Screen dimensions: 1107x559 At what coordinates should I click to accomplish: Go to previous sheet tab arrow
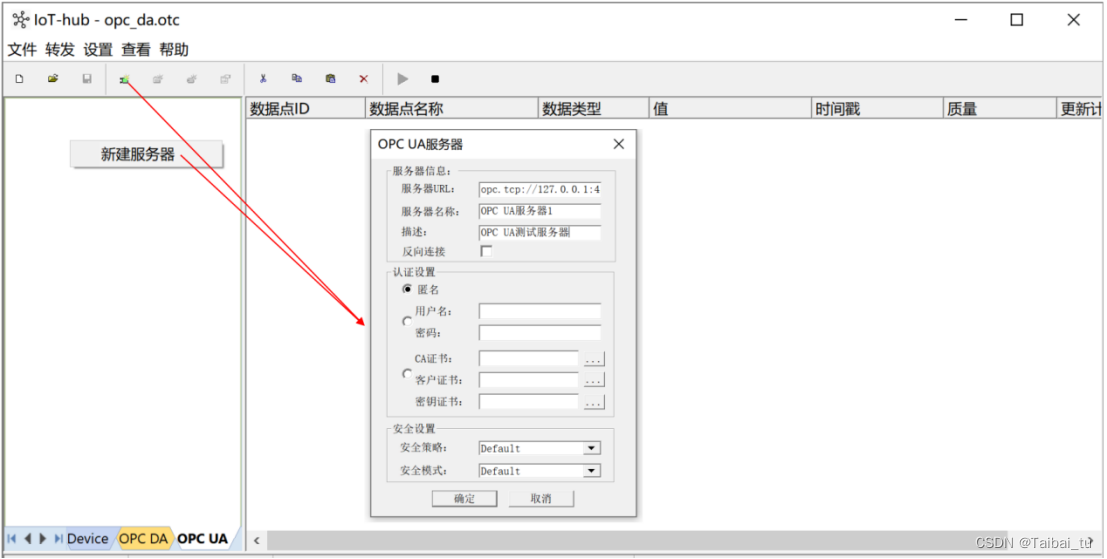(27, 539)
